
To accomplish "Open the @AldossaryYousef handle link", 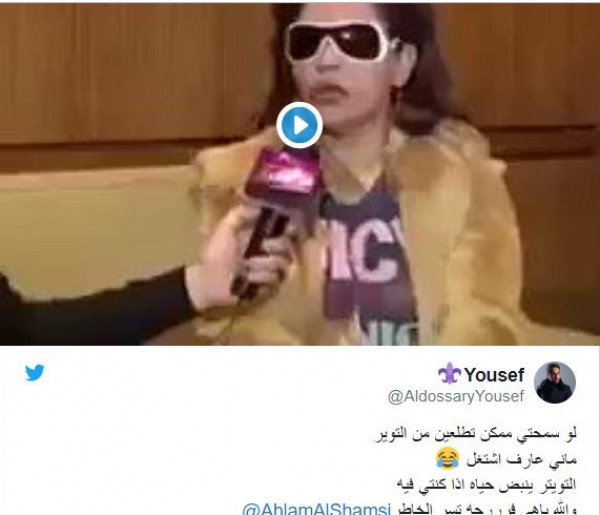I will point(456,396).
